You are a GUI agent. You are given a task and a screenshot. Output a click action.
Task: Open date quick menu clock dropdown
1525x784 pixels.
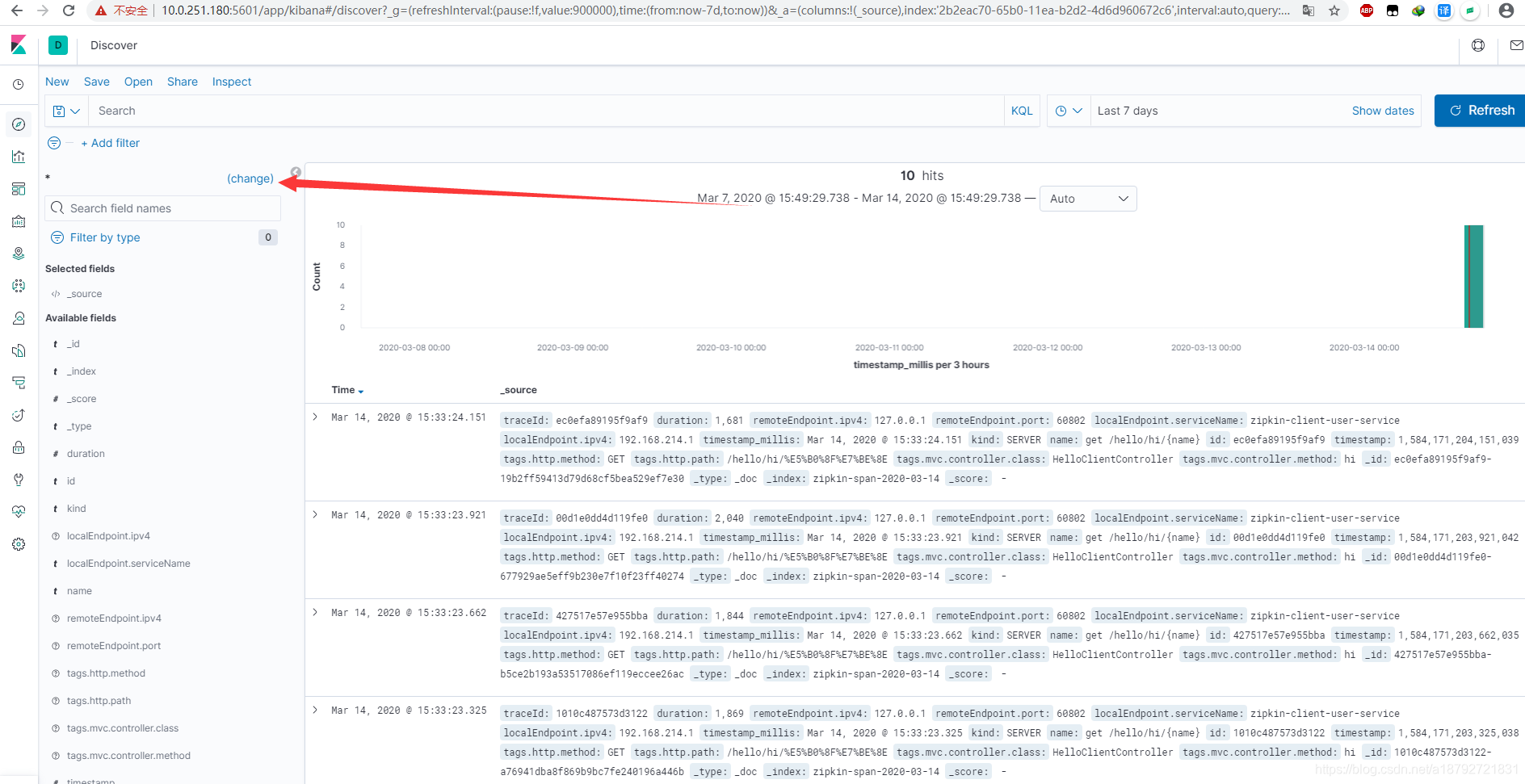(x=1068, y=111)
